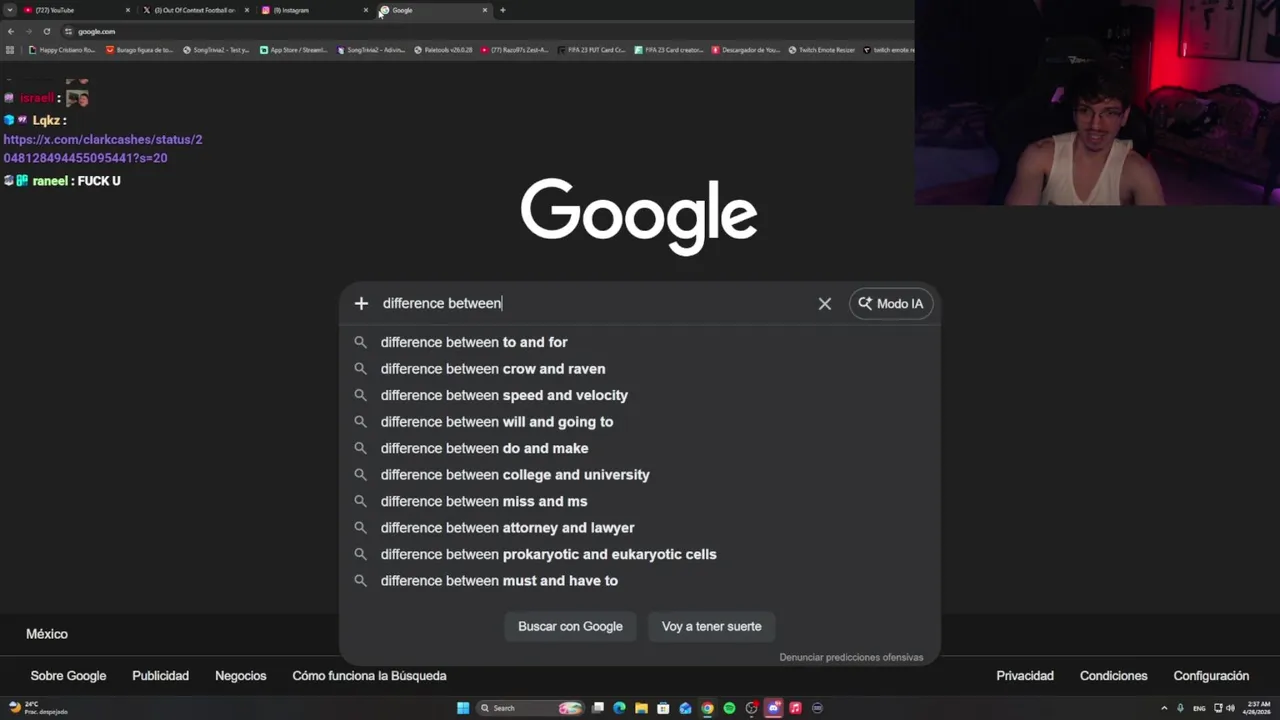Viewport: 1280px width, 720px height.
Task: Open Negocios footer link
Action: 240,676
